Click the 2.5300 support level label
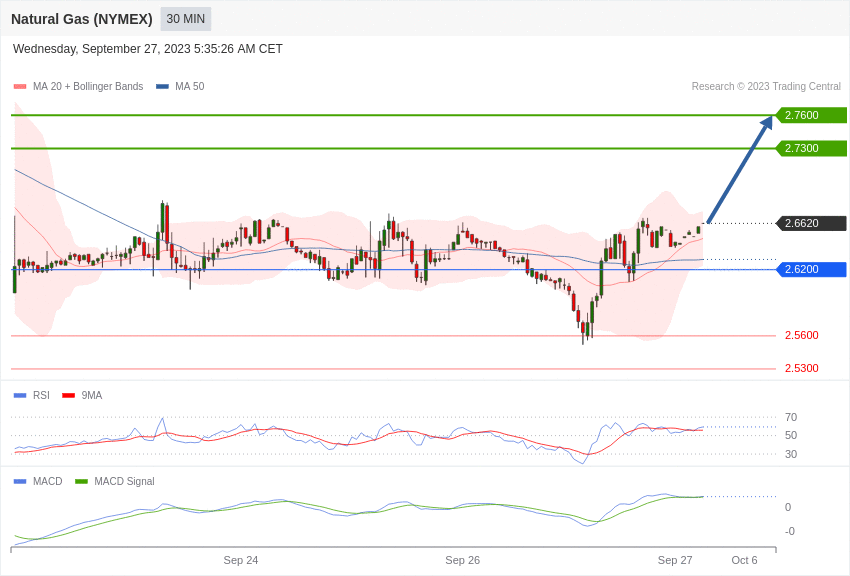 [801, 368]
